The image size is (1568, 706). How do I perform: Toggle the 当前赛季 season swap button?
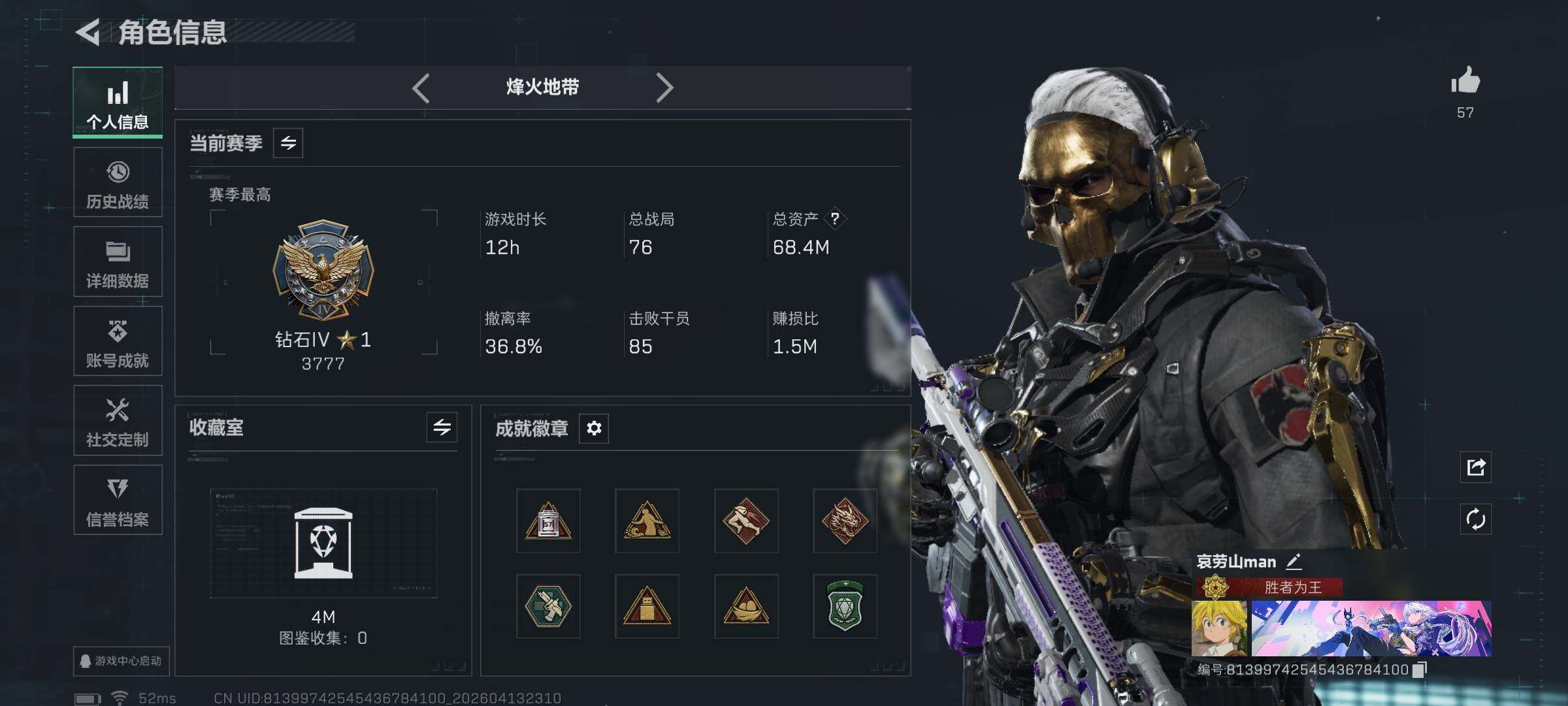pyautogui.click(x=288, y=143)
